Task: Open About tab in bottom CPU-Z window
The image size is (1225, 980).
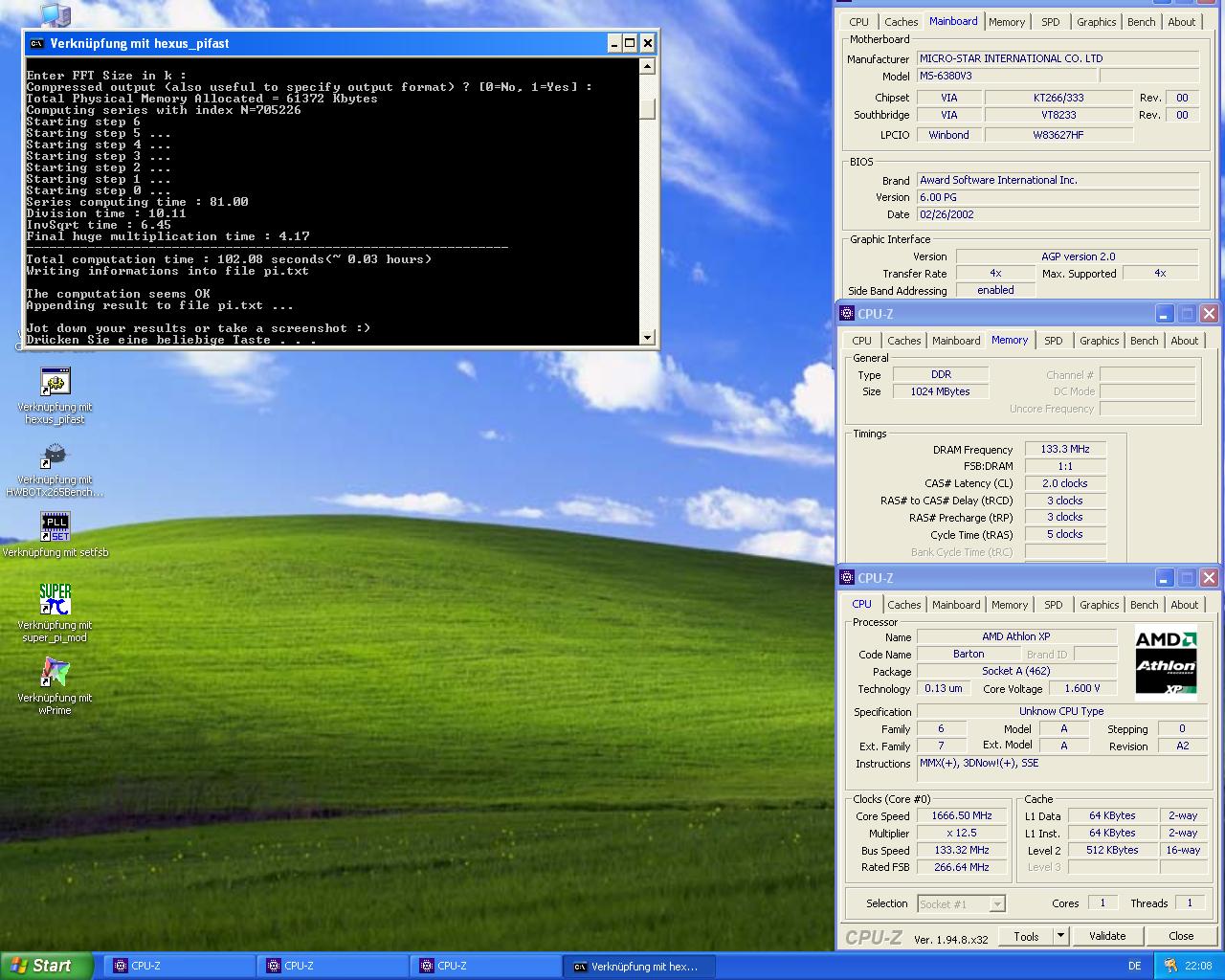Action: (x=1184, y=605)
